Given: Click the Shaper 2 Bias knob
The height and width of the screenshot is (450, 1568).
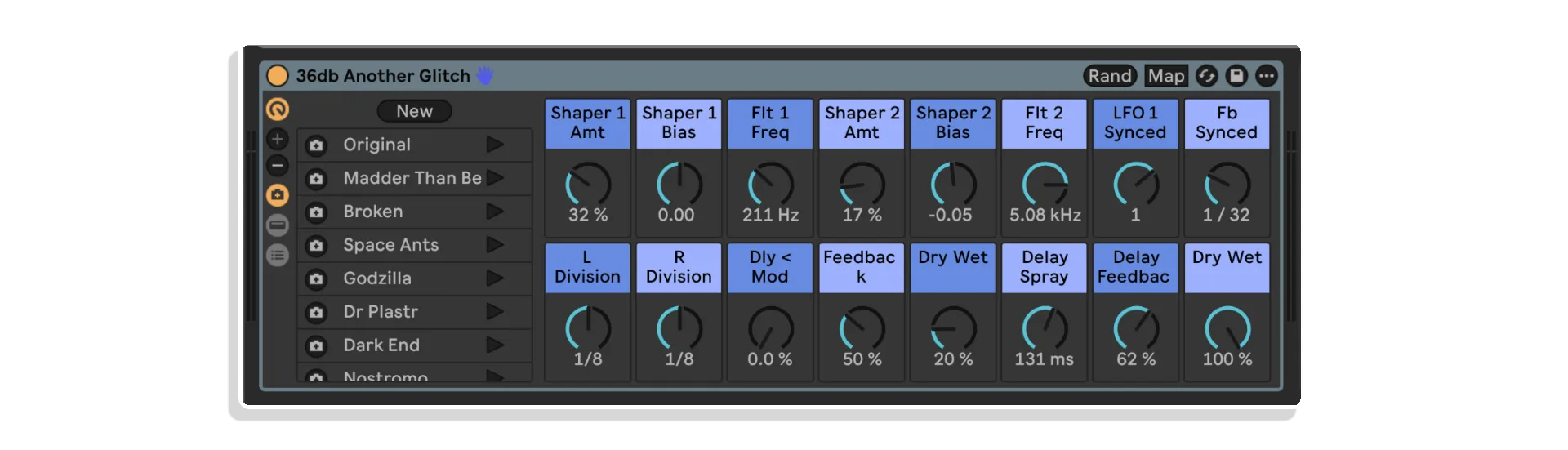Looking at the screenshot, I should coord(954,184).
